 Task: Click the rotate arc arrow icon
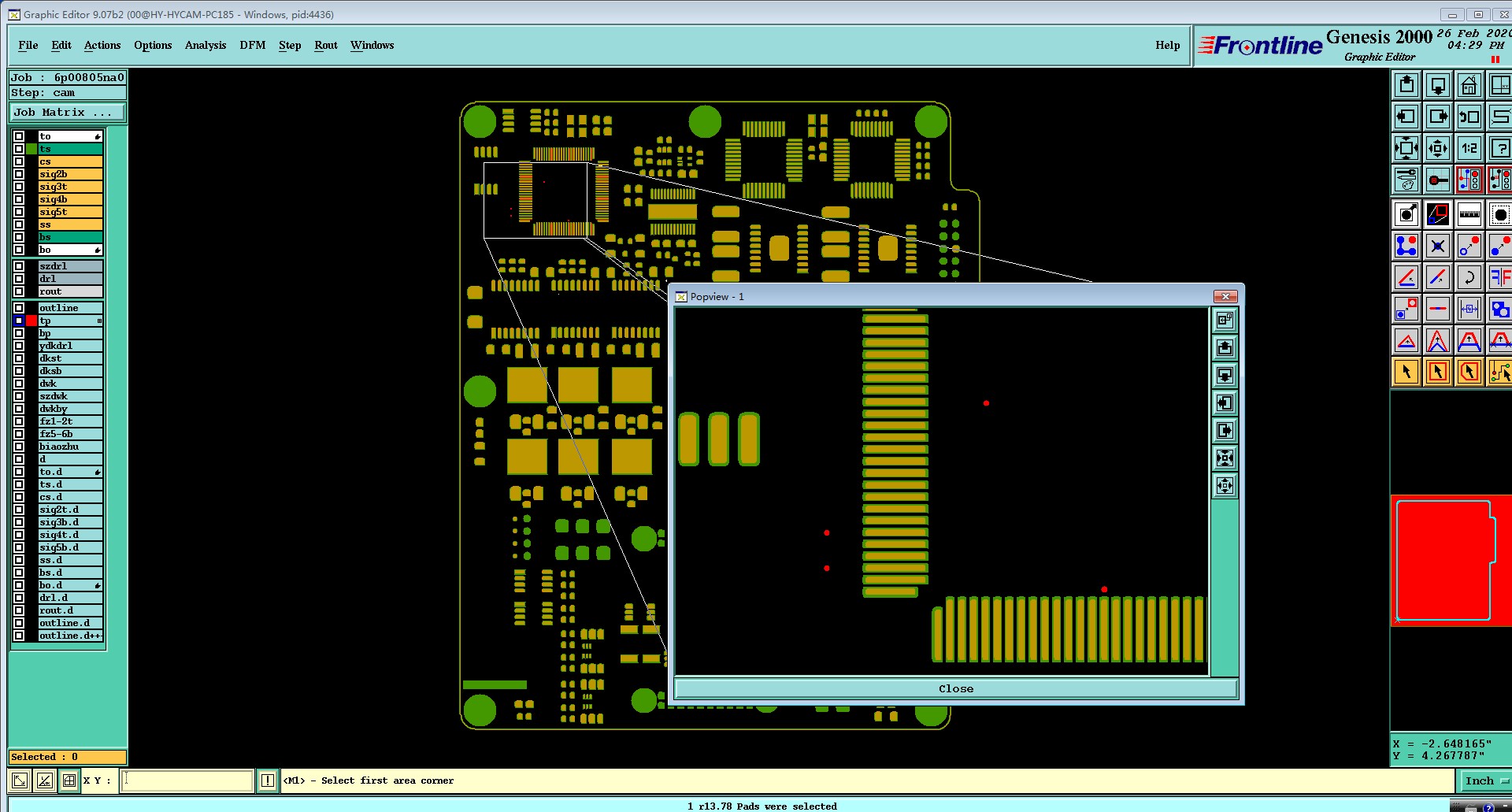1469,277
